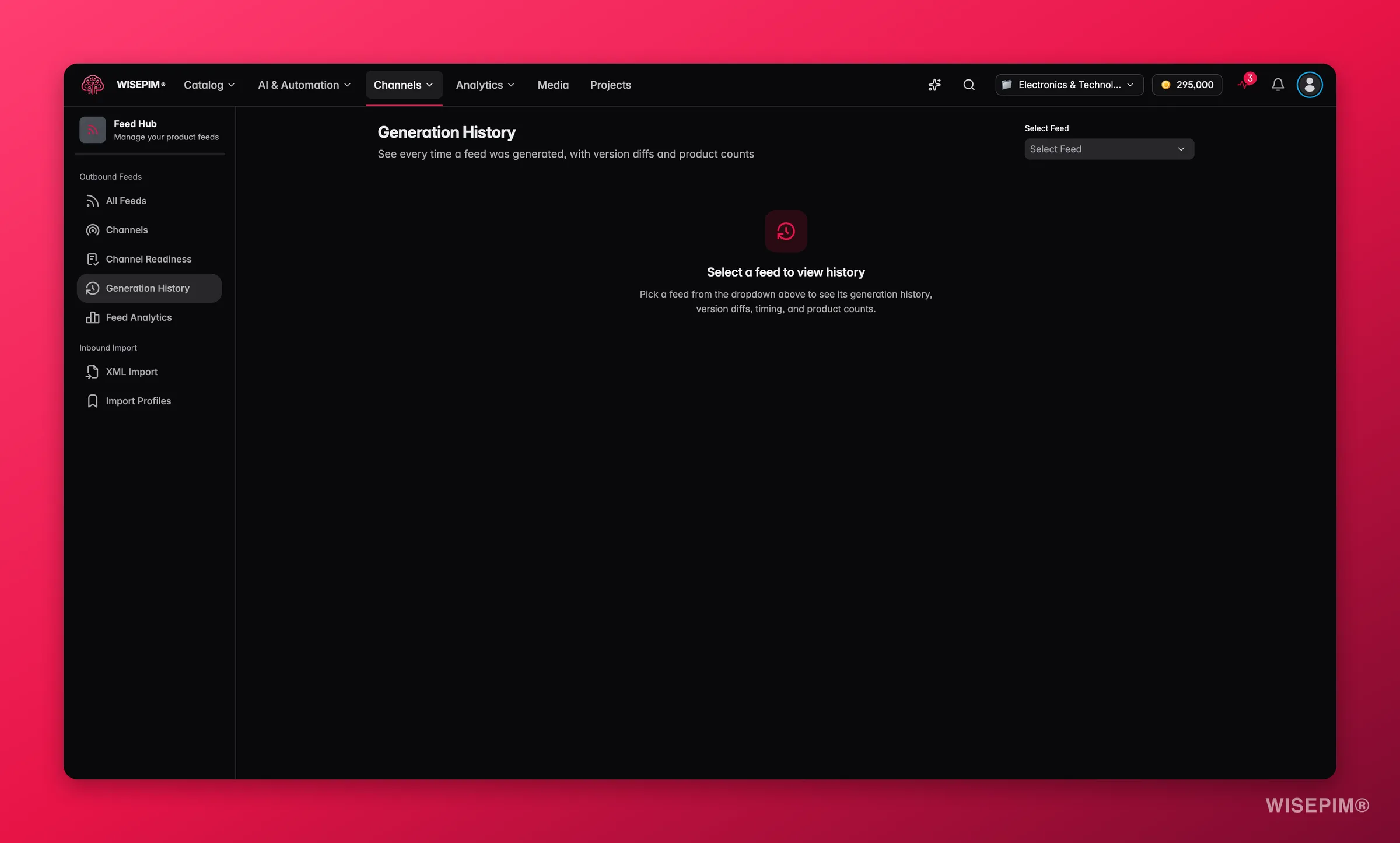Open the AI sparkle assistant icon
This screenshot has width=1400, height=843.
[935, 85]
